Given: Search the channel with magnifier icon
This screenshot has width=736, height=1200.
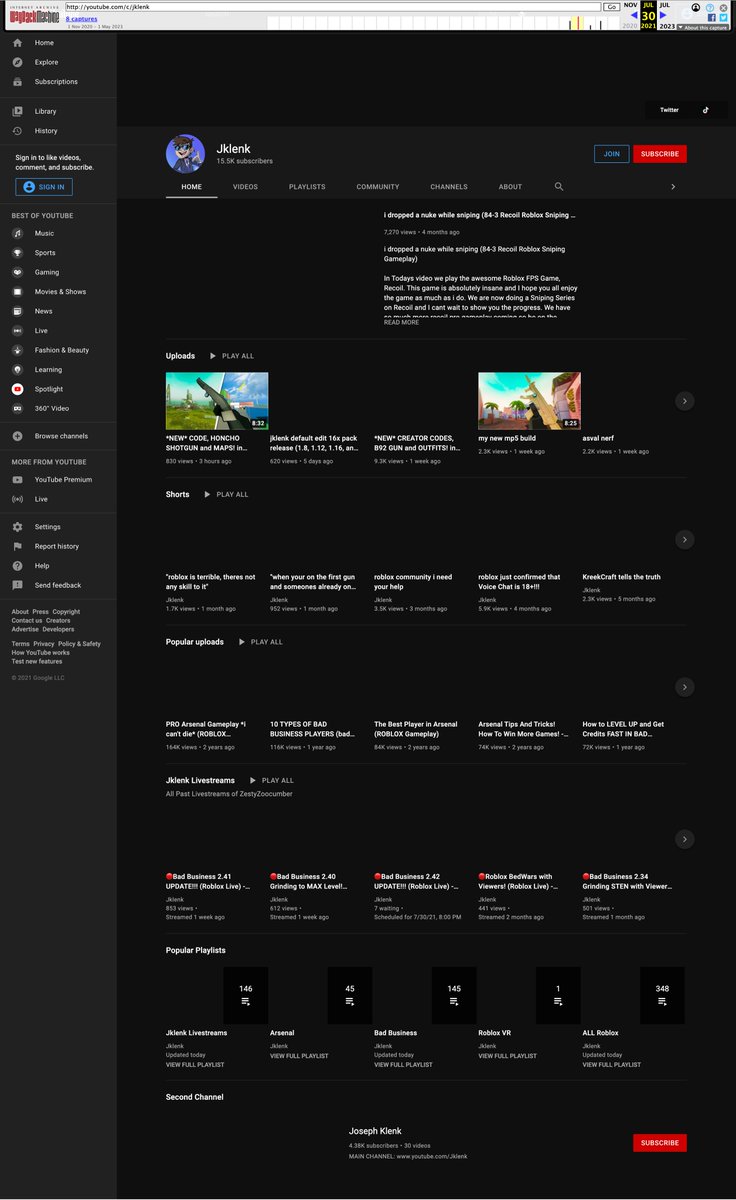Looking at the screenshot, I should [559, 187].
